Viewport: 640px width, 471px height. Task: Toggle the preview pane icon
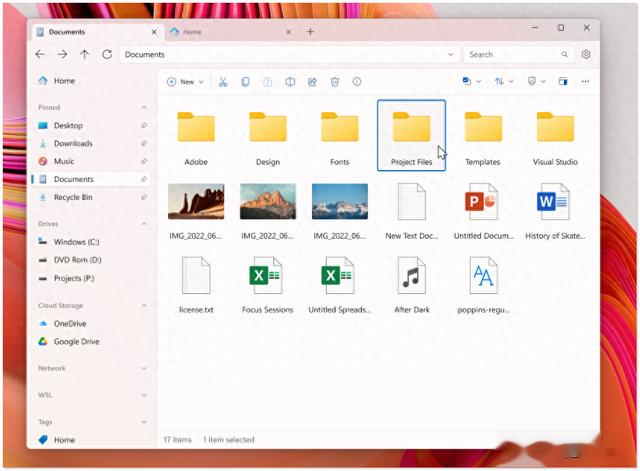563,82
